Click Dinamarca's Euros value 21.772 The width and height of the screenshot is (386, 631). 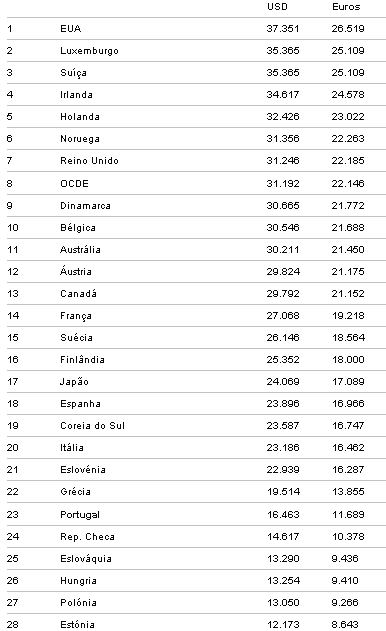click(348, 206)
